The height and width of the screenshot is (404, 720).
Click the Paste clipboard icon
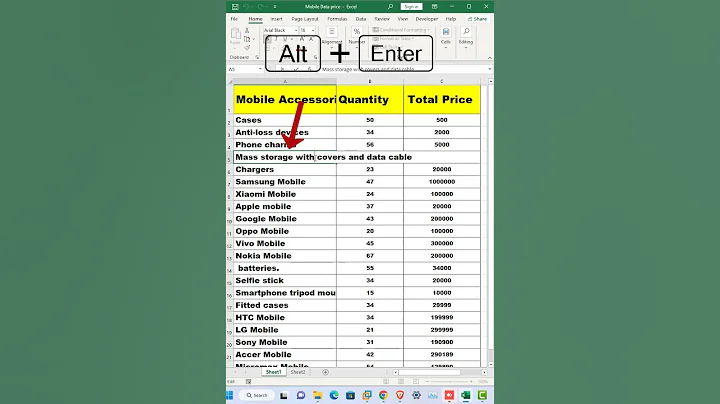[x=236, y=34]
